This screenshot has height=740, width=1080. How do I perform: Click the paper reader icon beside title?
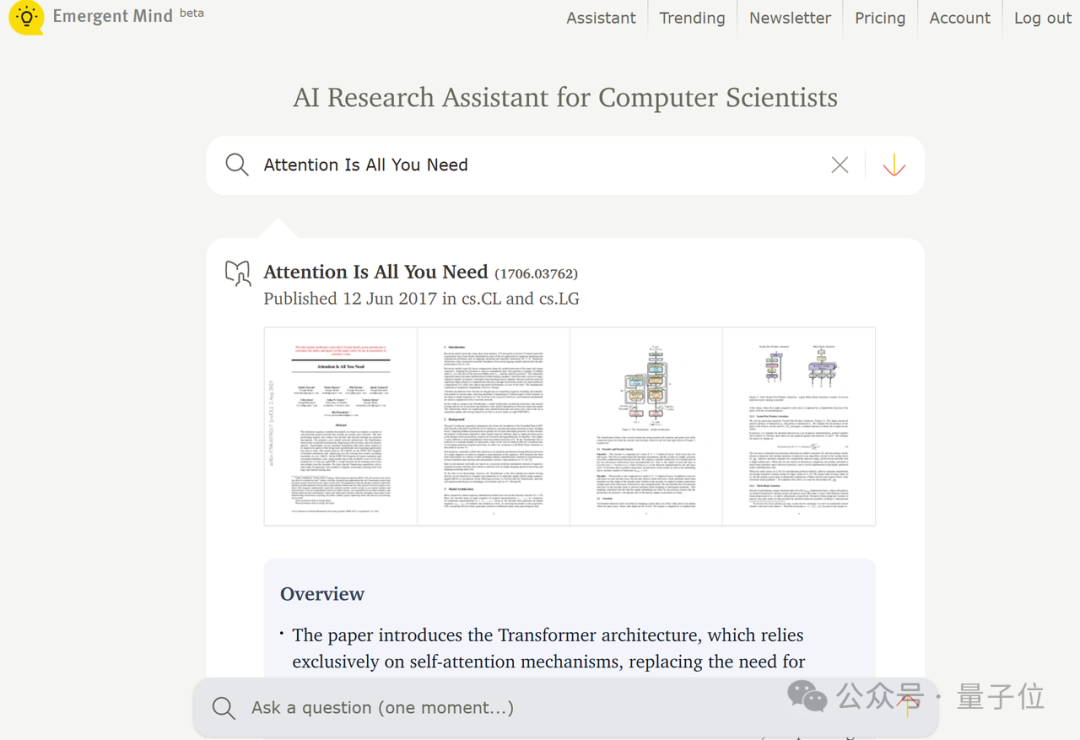[x=238, y=273]
